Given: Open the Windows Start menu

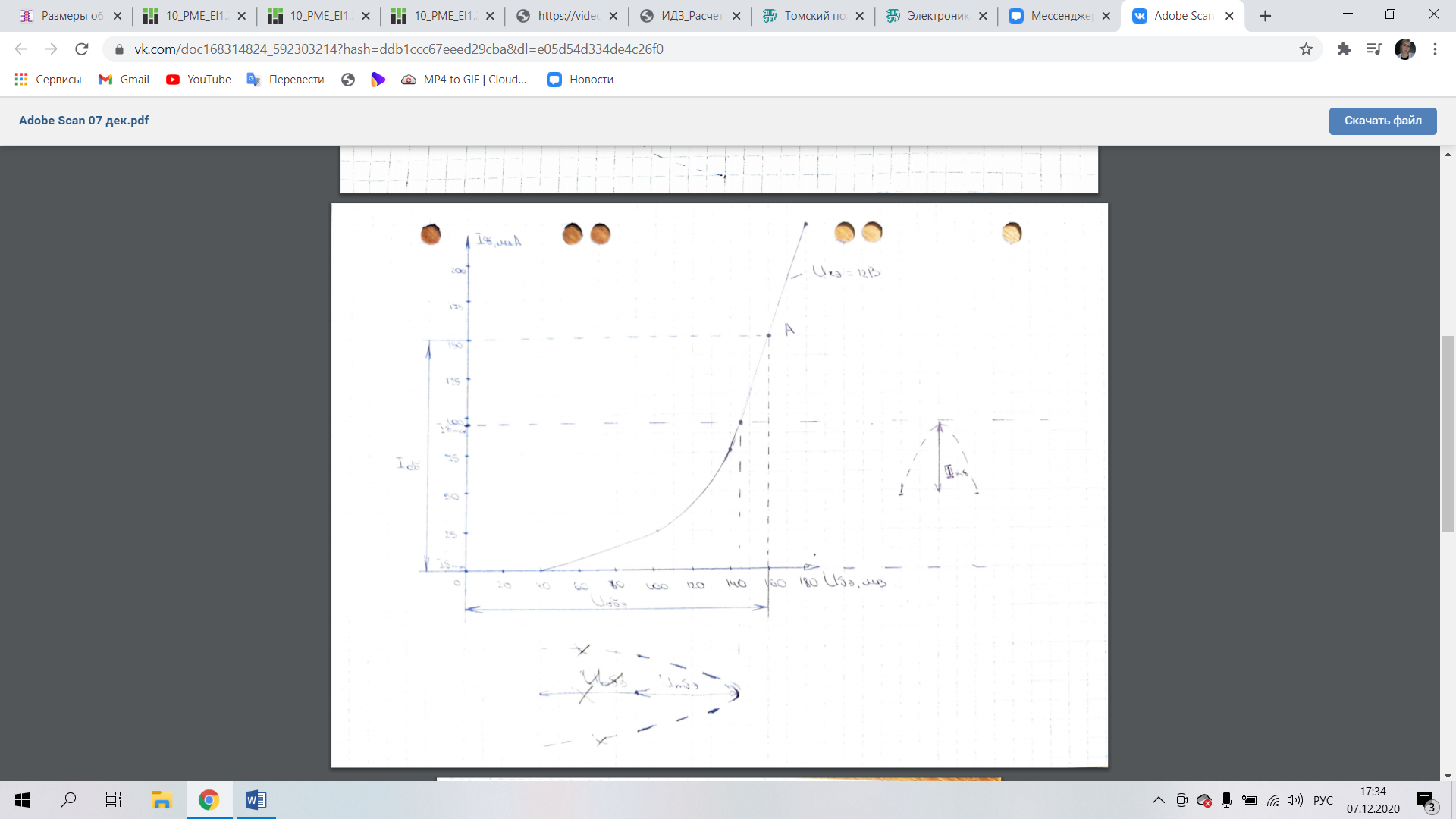Looking at the screenshot, I should pyautogui.click(x=23, y=800).
